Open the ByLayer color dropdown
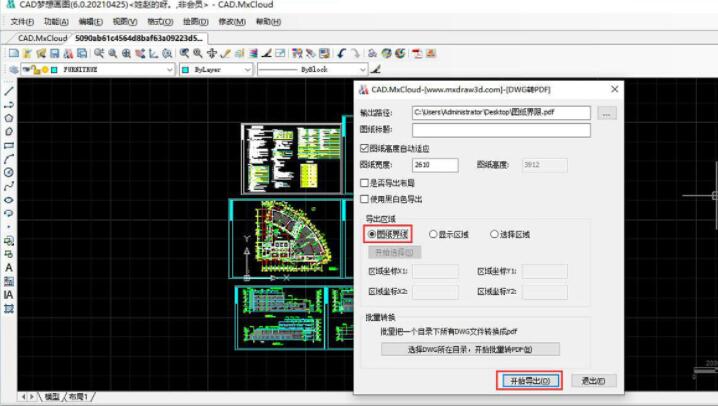The width and height of the screenshot is (718, 406). click(x=248, y=70)
